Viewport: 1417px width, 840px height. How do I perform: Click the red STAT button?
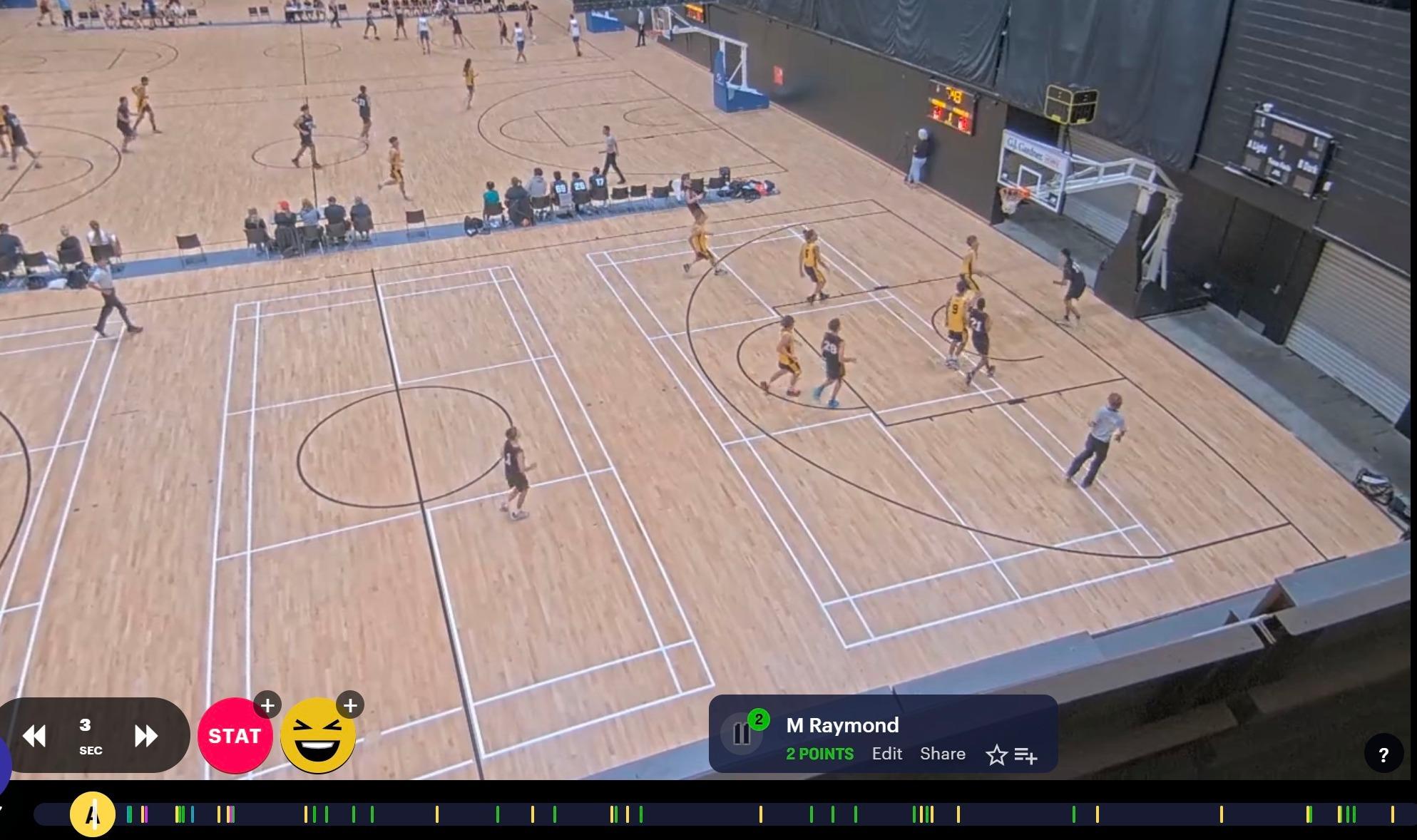point(235,736)
